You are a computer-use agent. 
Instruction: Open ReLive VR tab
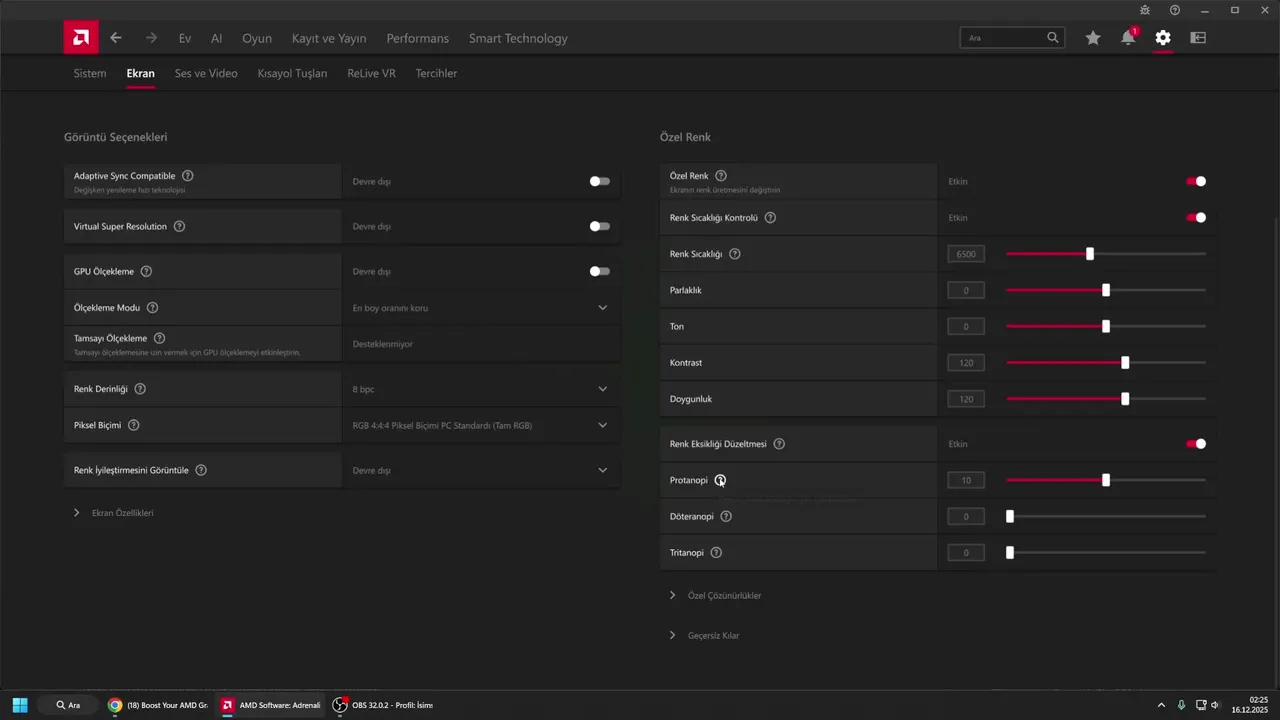(371, 73)
